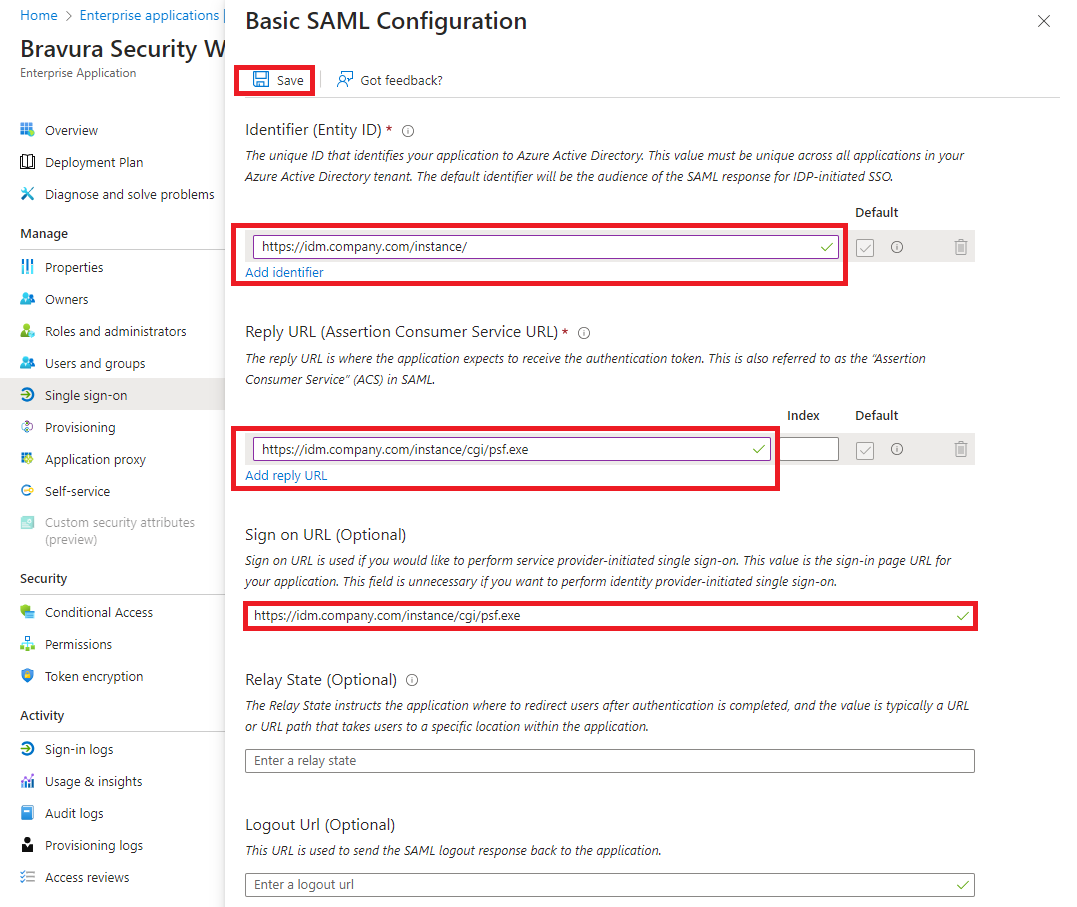Image resolution: width=1077 pixels, height=907 pixels.
Task: Click the Add reply URL link
Action: pyautogui.click(x=285, y=474)
